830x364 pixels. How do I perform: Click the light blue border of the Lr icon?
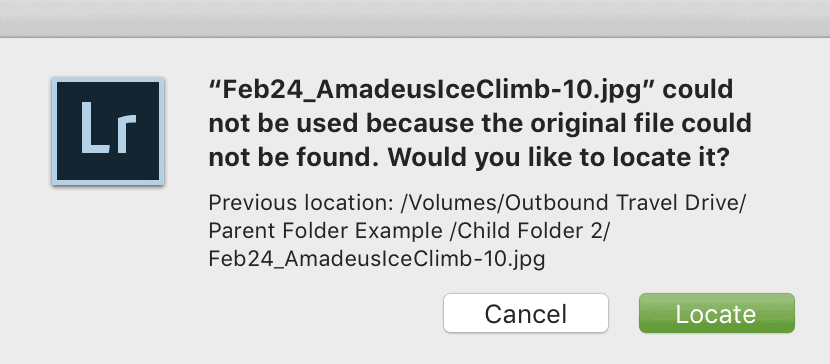(x=108, y=80)
